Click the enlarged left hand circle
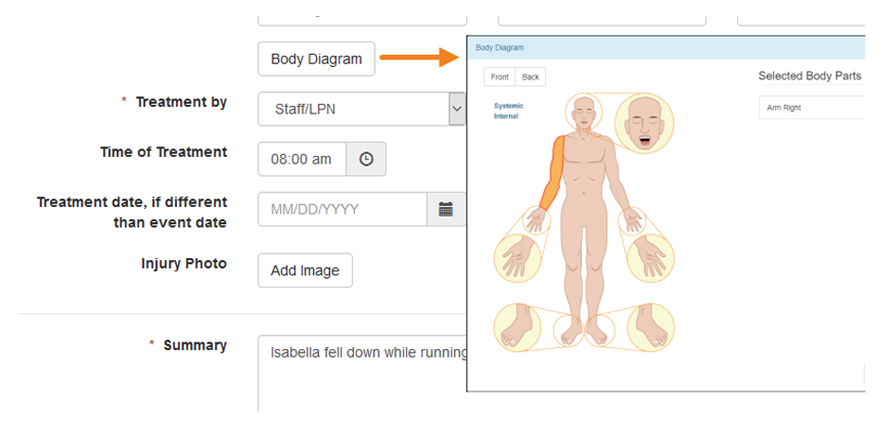Screen dimensions: 882x428 coord(651,259)
